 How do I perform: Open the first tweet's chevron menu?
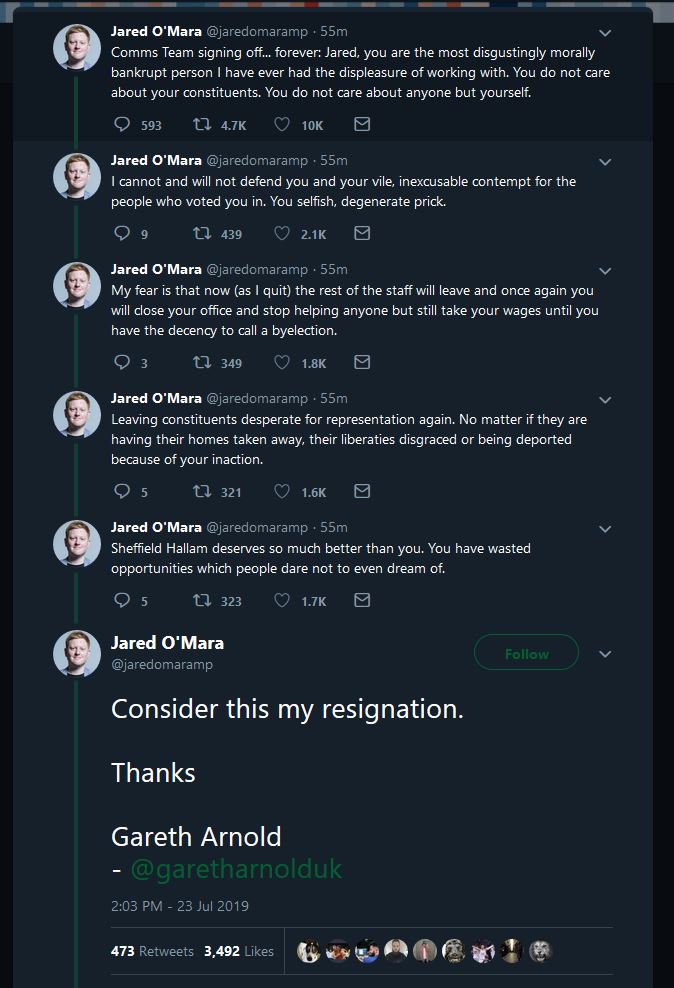pyautogui.click(x=605, y=33)
